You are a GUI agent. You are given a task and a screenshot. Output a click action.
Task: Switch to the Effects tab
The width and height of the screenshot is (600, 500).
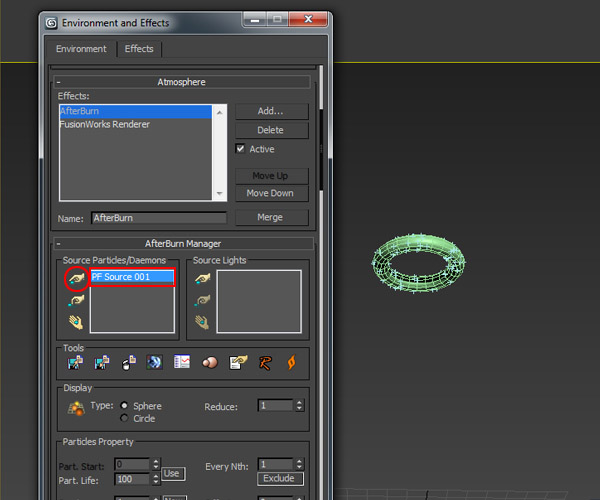coord(139,49)
